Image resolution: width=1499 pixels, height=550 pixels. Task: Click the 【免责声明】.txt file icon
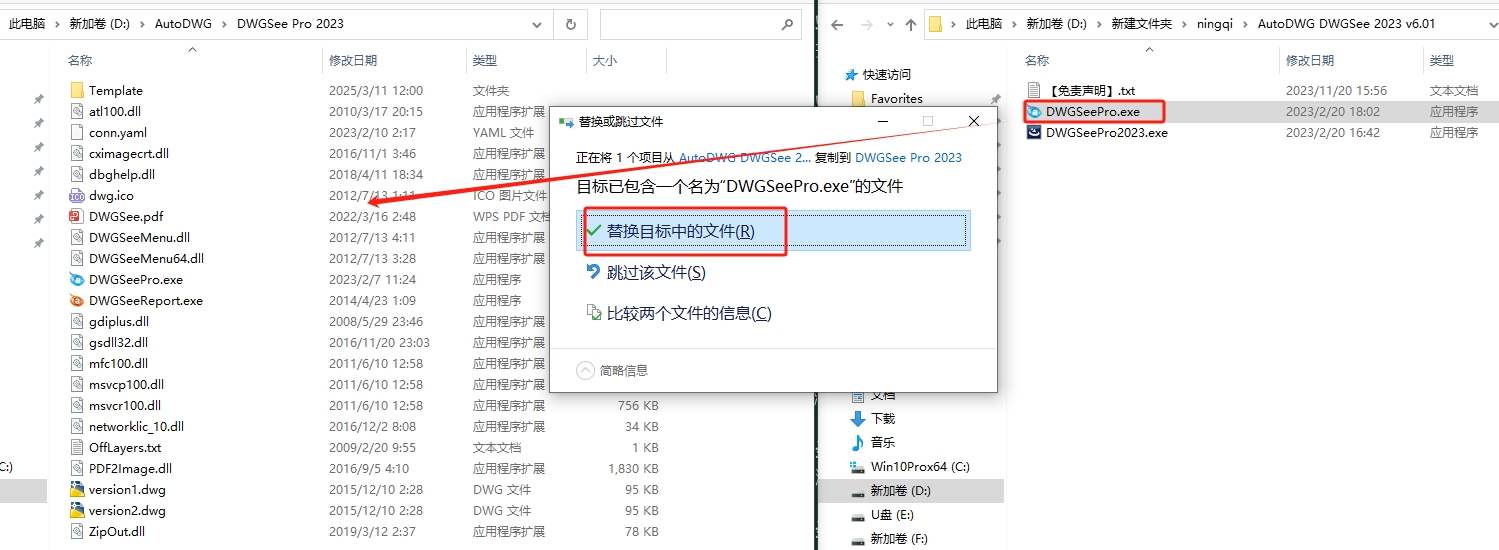(1034, 90)
